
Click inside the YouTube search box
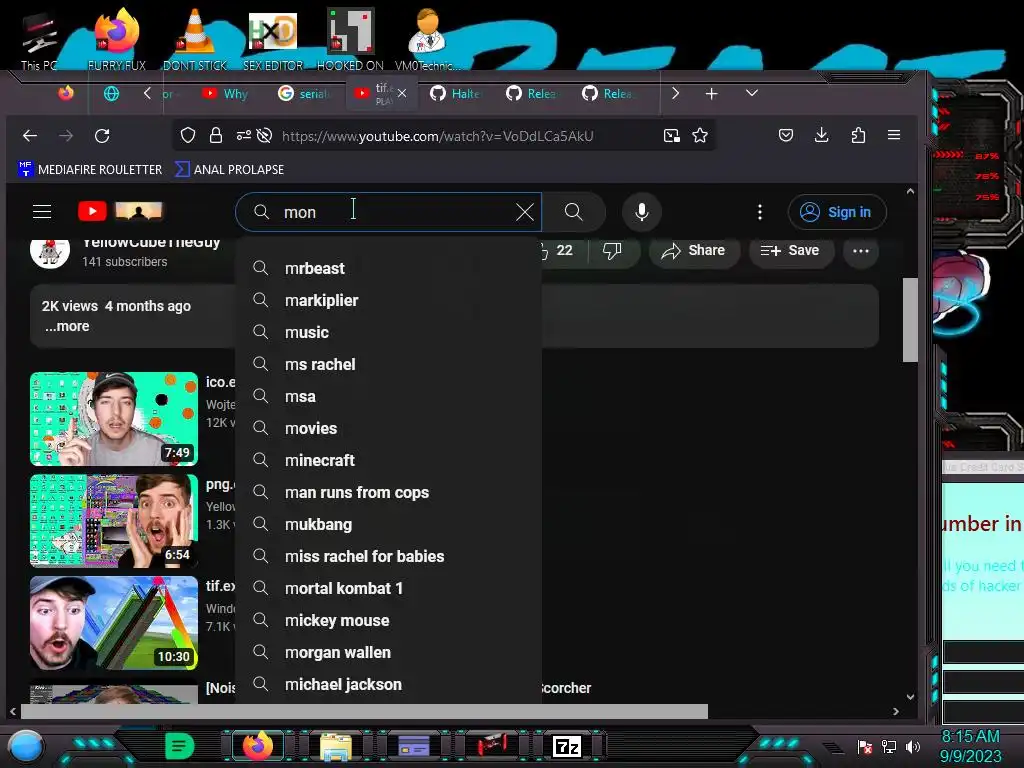click(388, 212)
